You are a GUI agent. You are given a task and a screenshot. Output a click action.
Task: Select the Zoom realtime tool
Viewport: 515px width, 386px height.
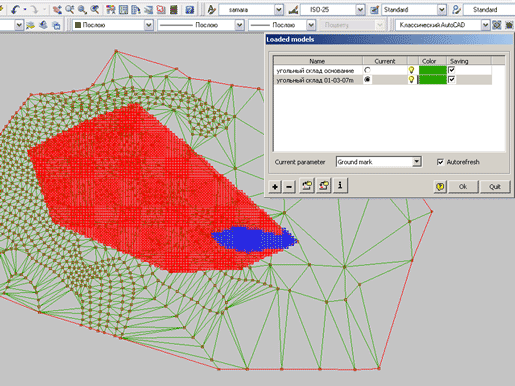pyautogui.click(x=70, y=10)
